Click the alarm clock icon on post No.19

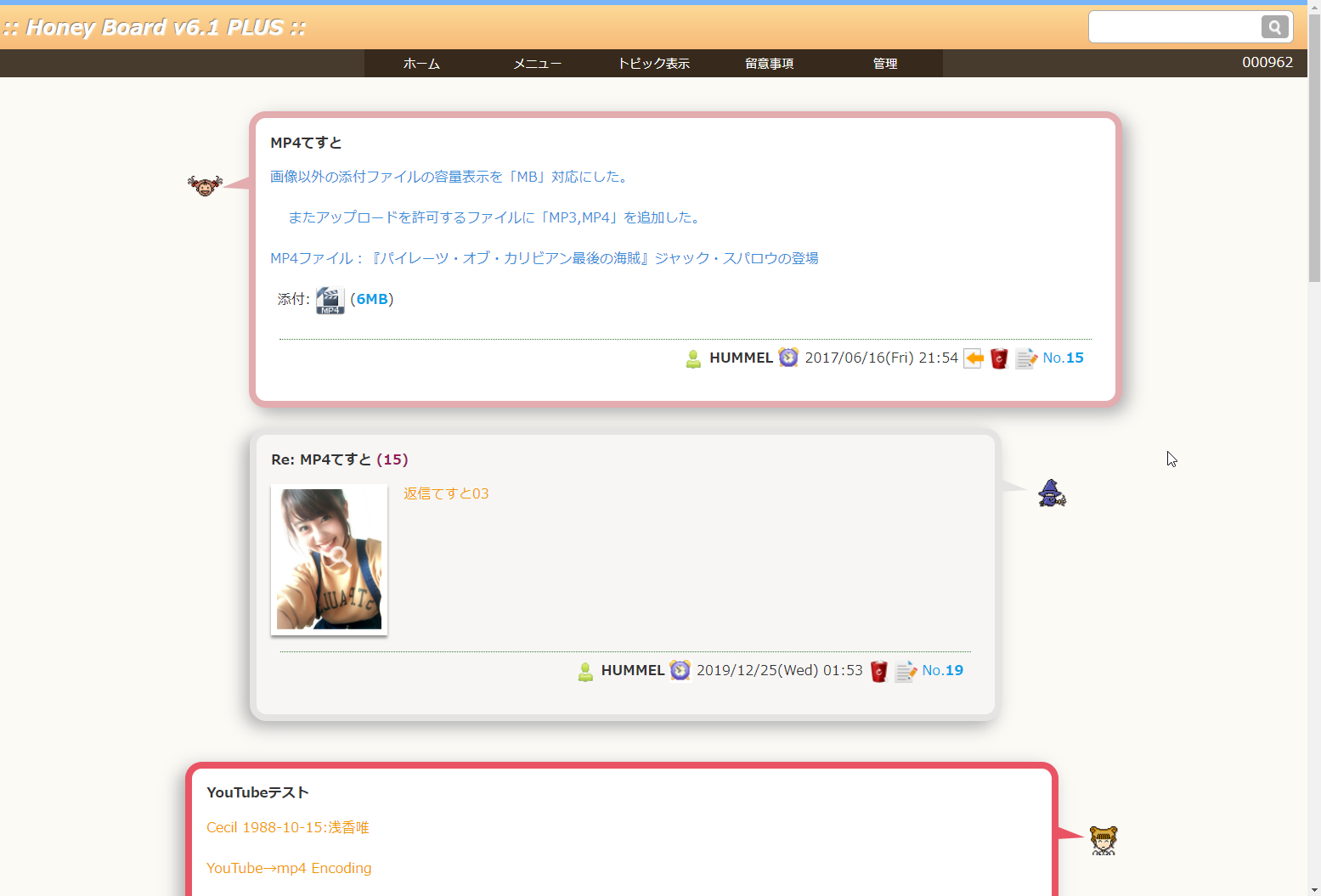point(680,670)
